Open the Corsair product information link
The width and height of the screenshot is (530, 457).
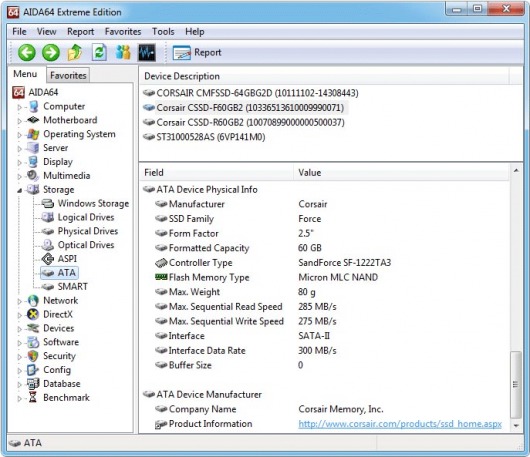[400, 424]
